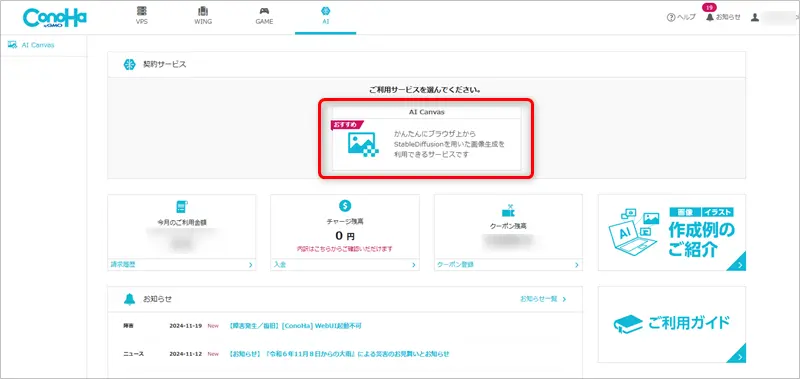Image resolution: width=800 pixels, height=379 pixels.
Task: Click the VPS server icon
Action: click(x=142, y=11)
